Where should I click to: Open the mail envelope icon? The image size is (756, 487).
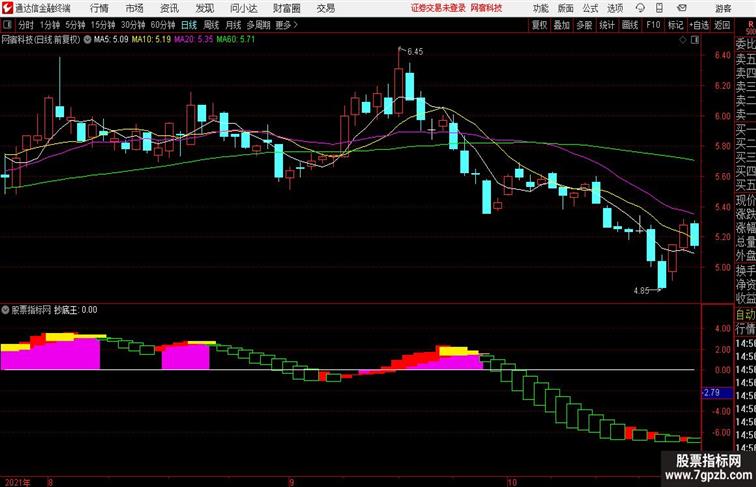pos(682,8)
